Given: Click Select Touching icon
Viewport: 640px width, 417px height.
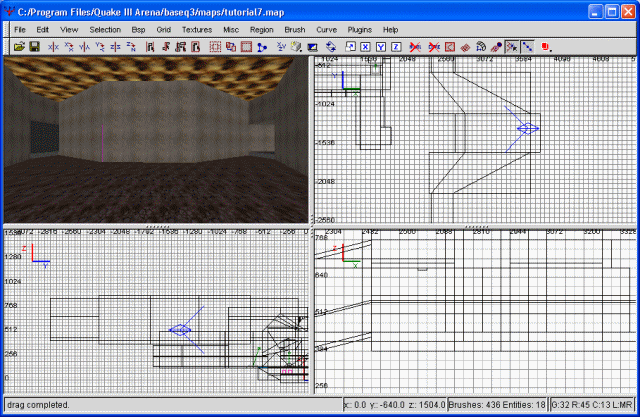Looking at the screenshot, I should [165, 47].
